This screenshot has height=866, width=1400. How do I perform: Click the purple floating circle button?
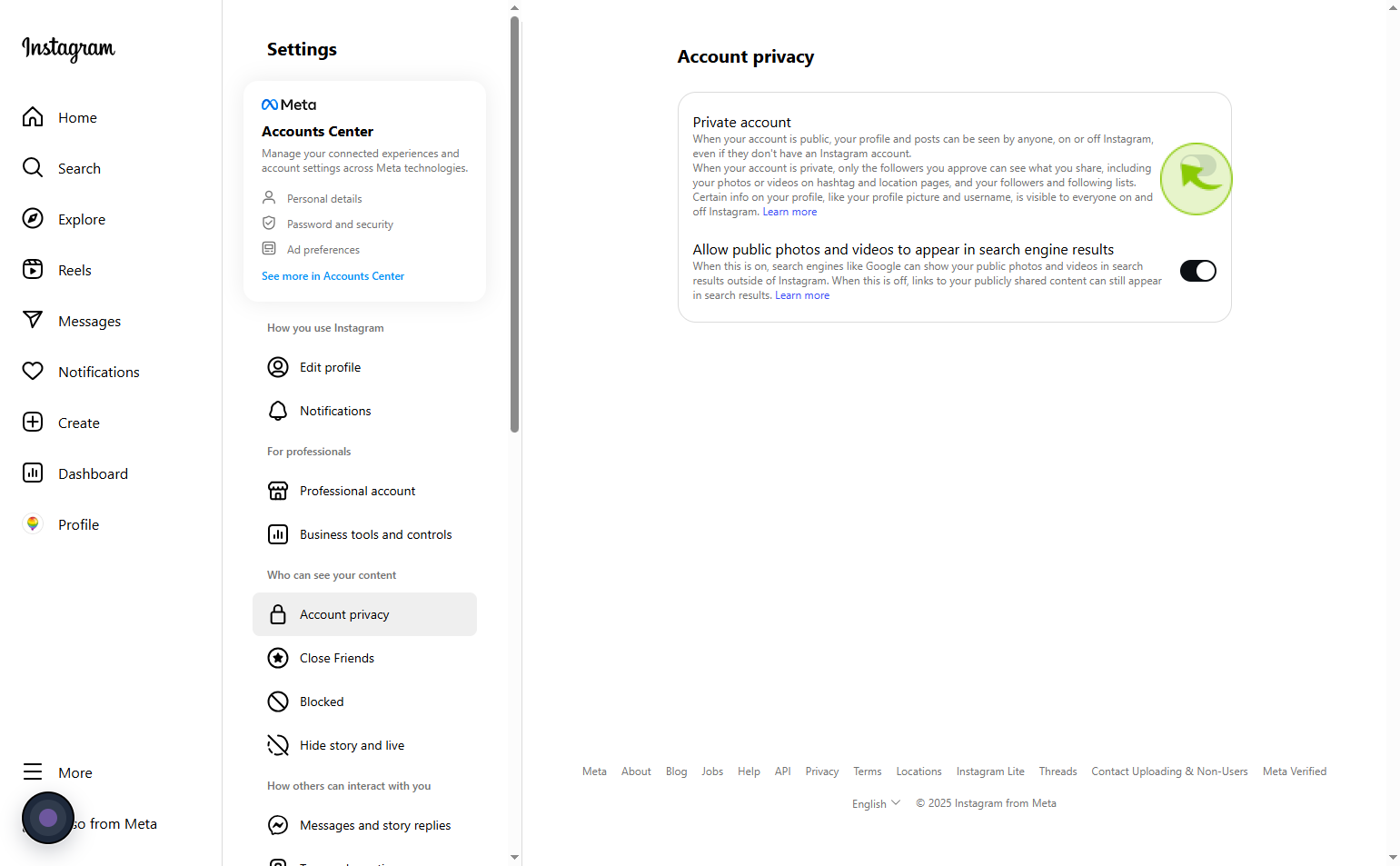click(x=48, y=818)
